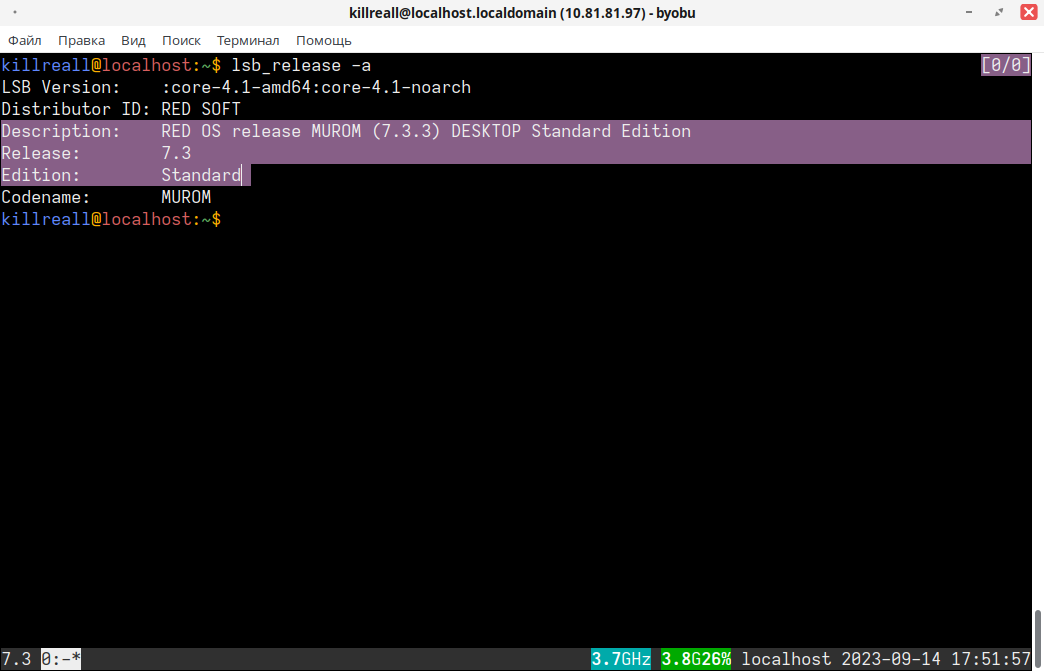Minimize the terminal window
This screenshot has width=1044, height=671.
click(x=969, y=12)
